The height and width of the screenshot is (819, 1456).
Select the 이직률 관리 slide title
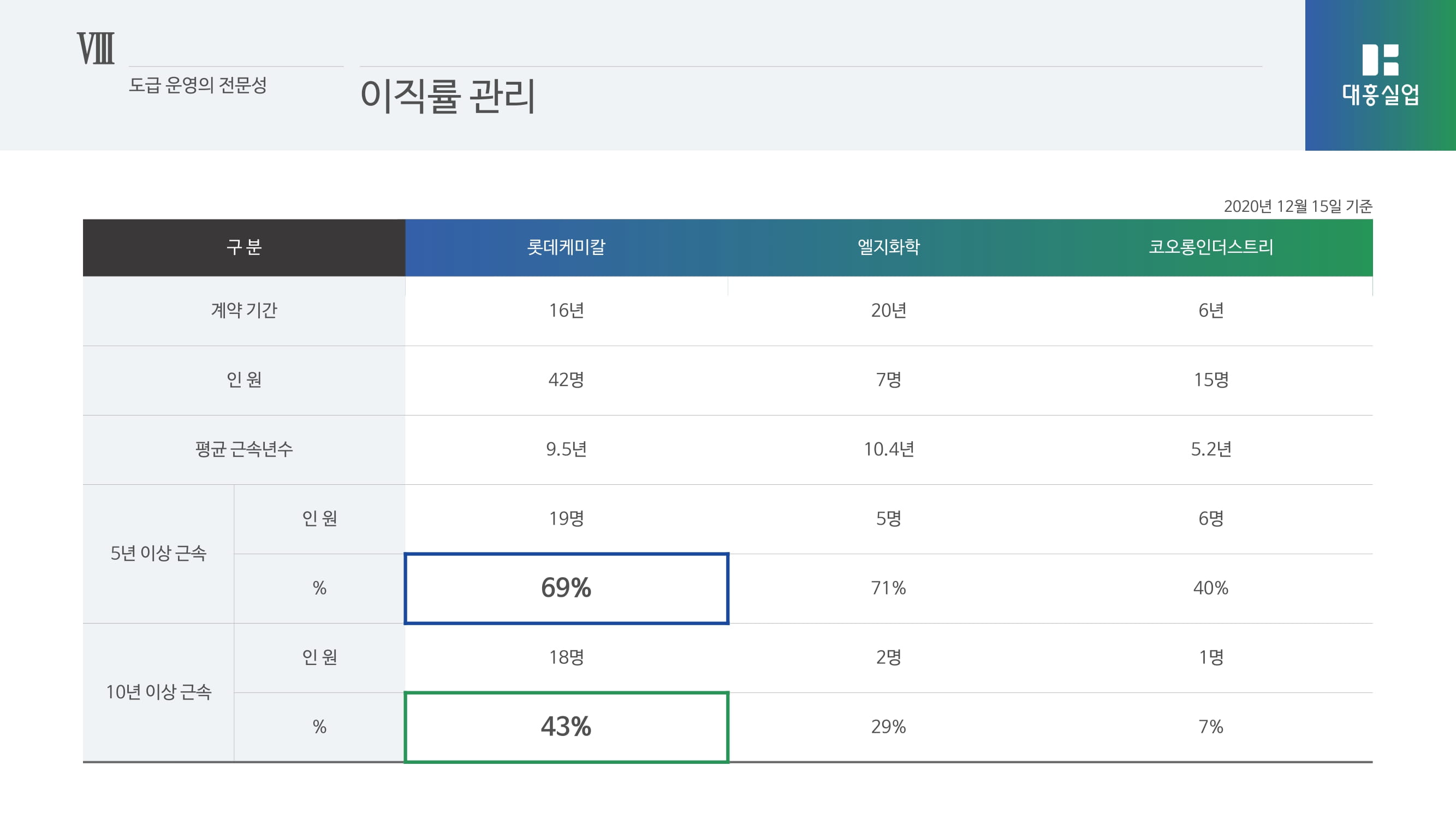[x=448, y=96]
